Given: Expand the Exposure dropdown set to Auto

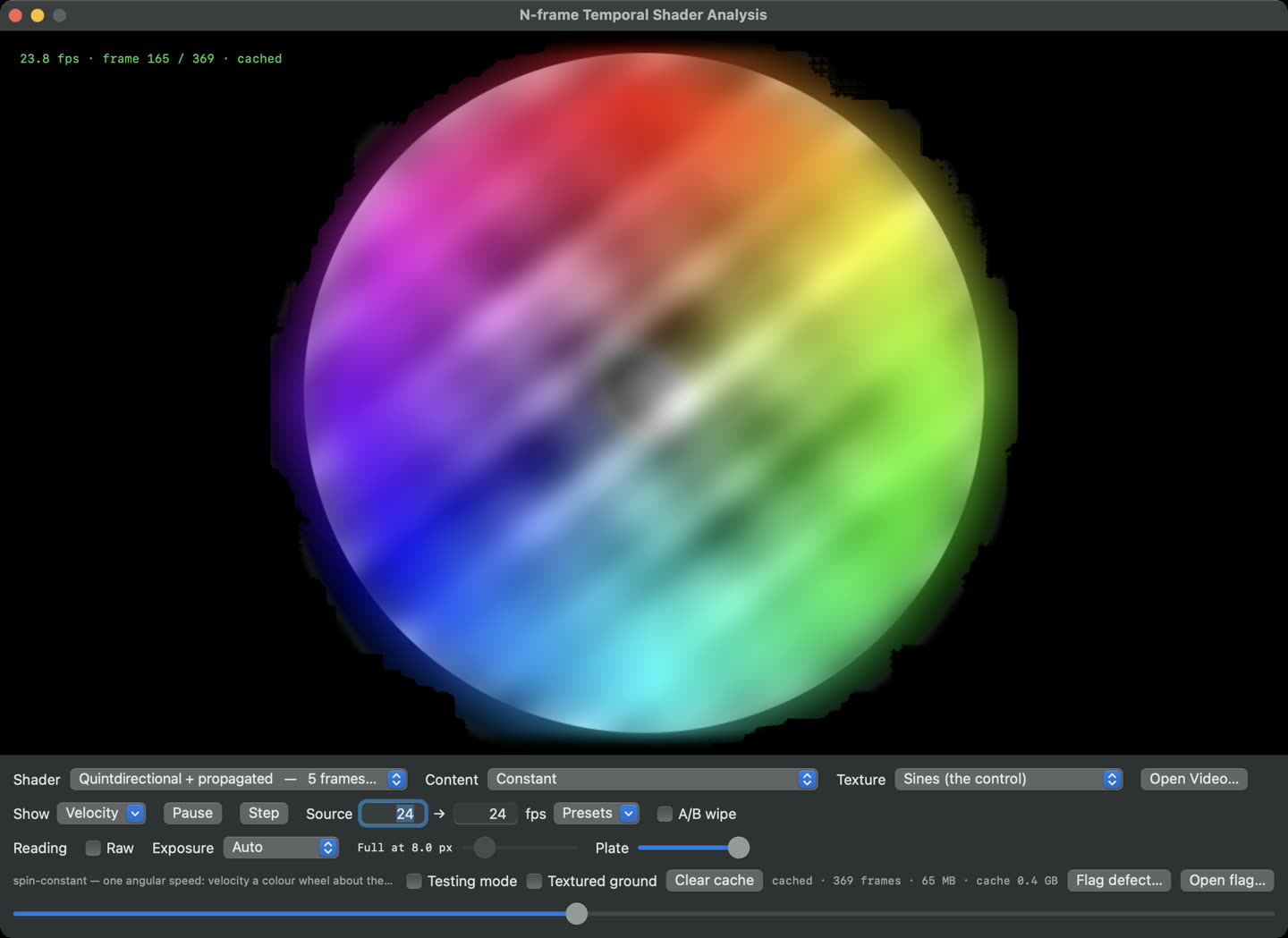Looking at the screenshot, I should (281, 847).
